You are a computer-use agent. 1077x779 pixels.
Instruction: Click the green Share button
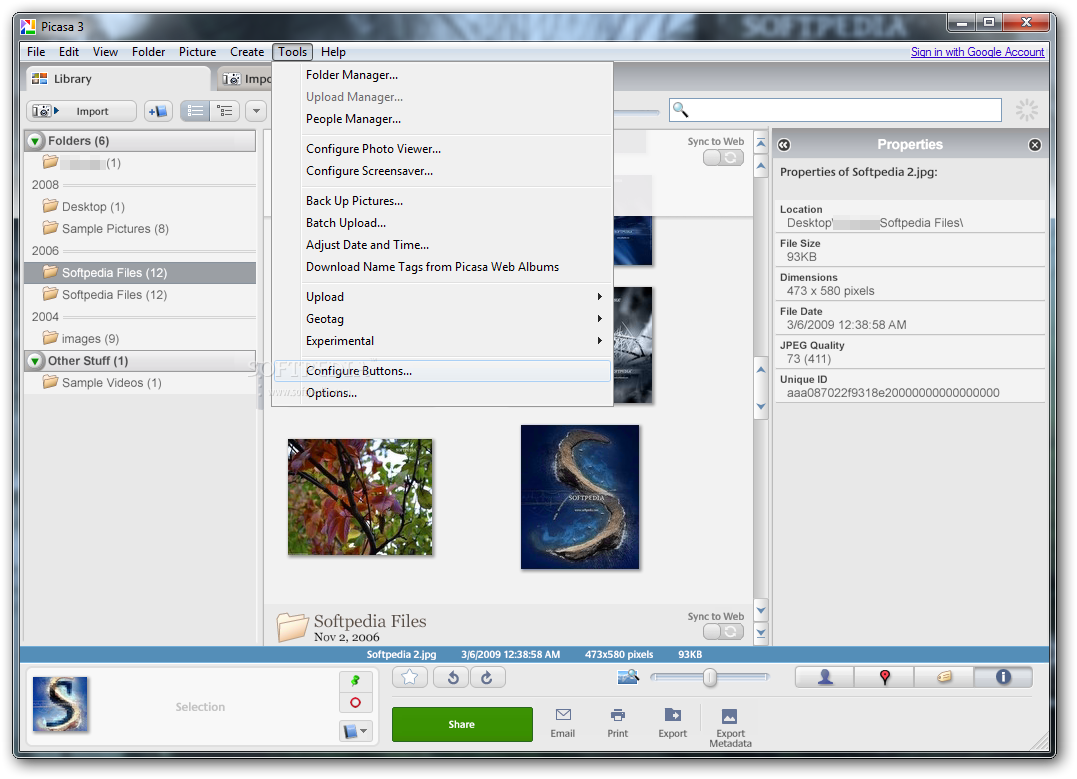[x=462, y=724]
